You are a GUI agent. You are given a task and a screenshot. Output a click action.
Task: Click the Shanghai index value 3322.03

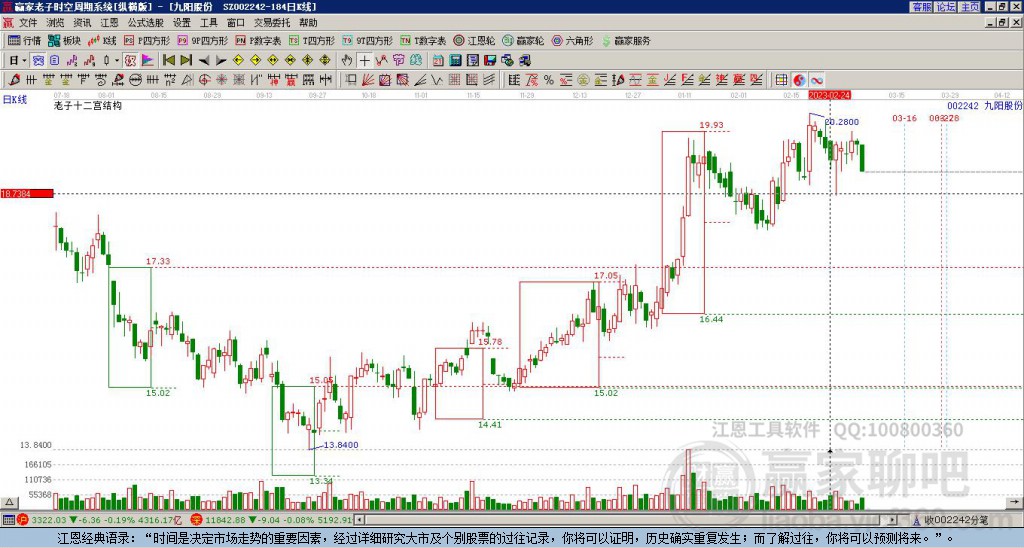click(x=49, y=520)
